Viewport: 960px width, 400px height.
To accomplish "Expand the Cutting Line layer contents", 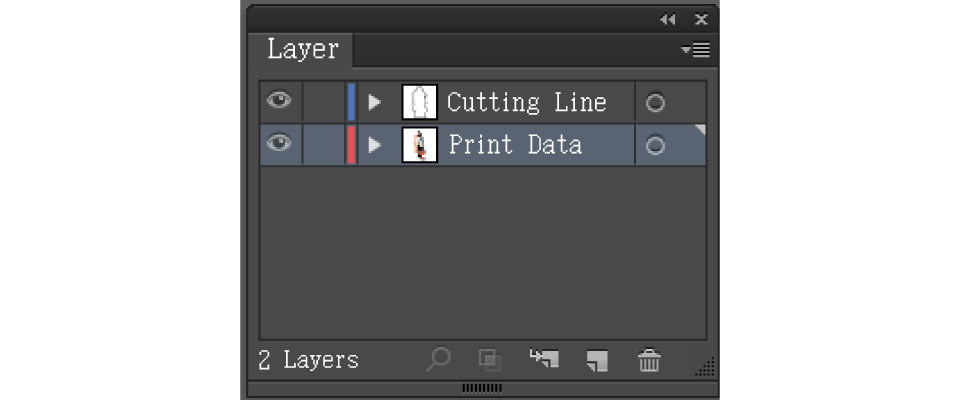I will [375, 102].
